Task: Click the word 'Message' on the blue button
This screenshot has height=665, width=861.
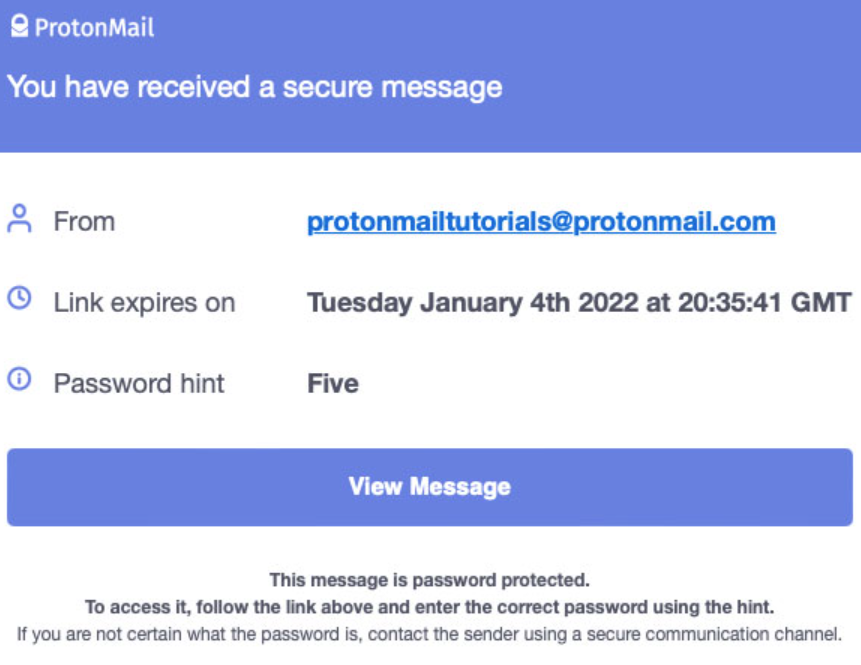Action: coord(461,487)
